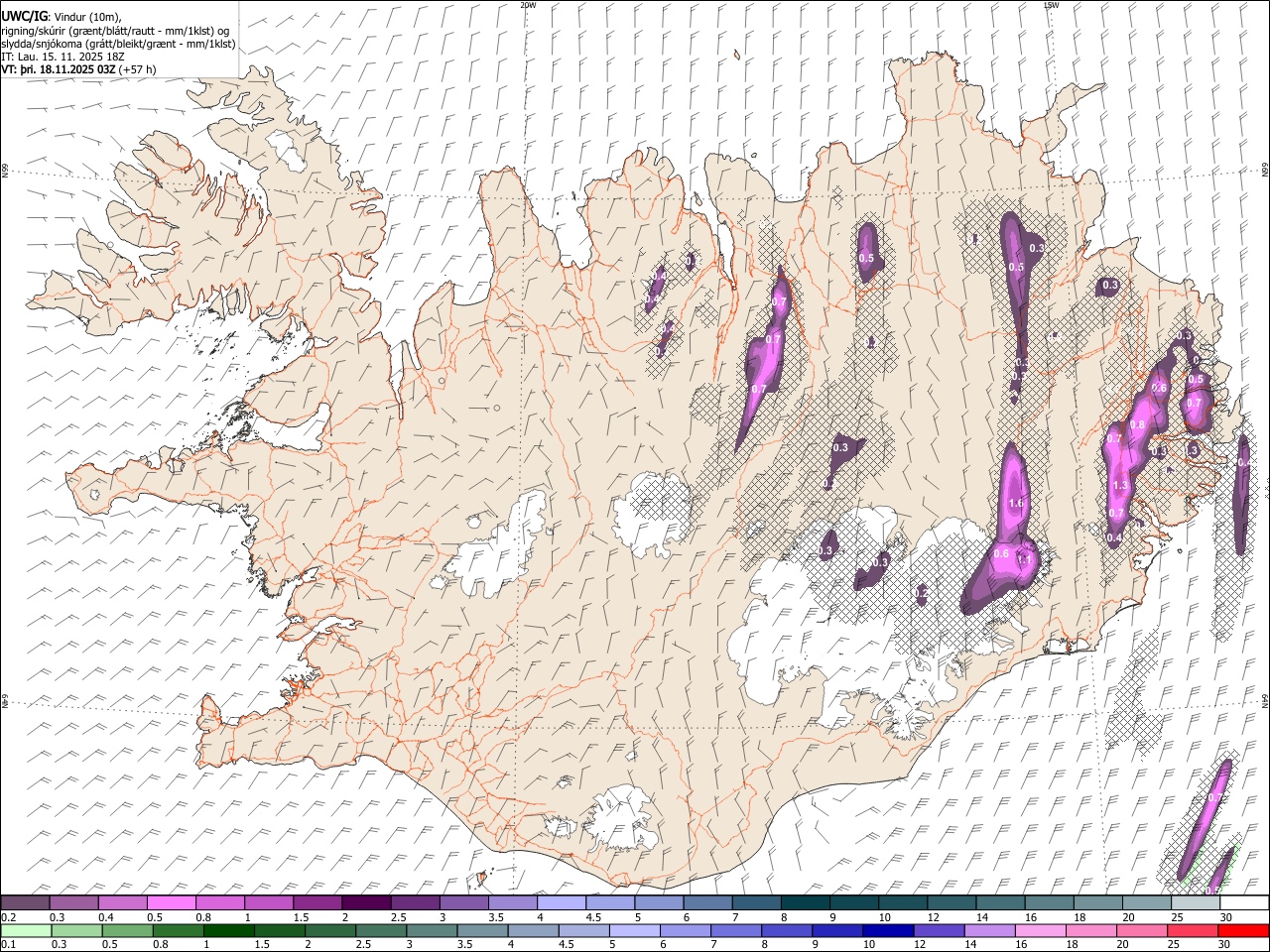Pick the 0.4 swatch in the upper legend row
The width and height of the screenshot is (1270, 952).
123,902
